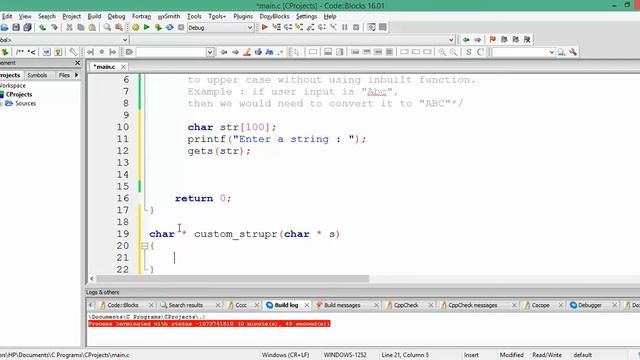Insert DoxyBlocks block comment icon
This screenshot has height=360, width=640.
coord(19,52)
